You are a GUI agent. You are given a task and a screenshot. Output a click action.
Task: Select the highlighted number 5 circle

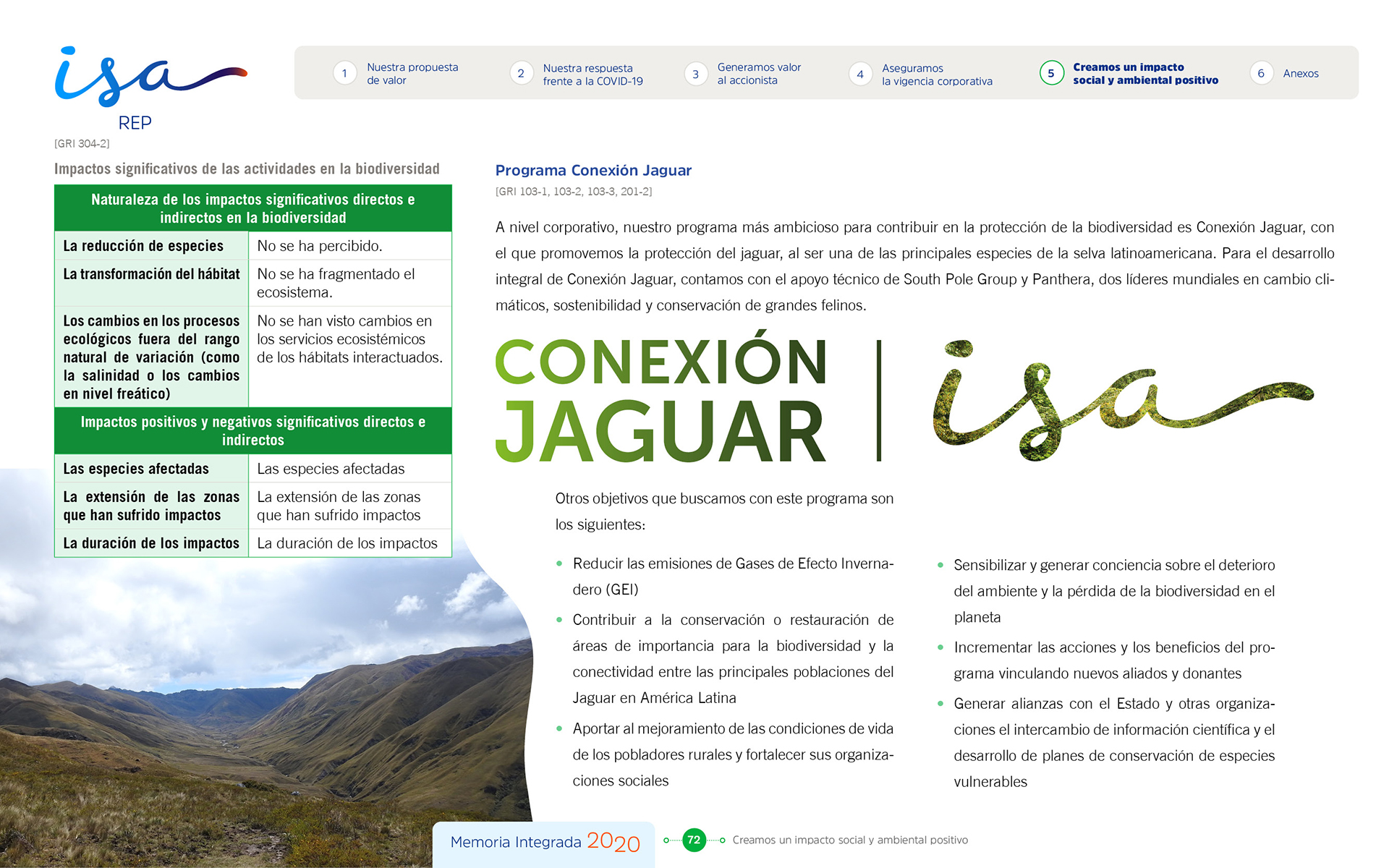[x=1051, y=73]
